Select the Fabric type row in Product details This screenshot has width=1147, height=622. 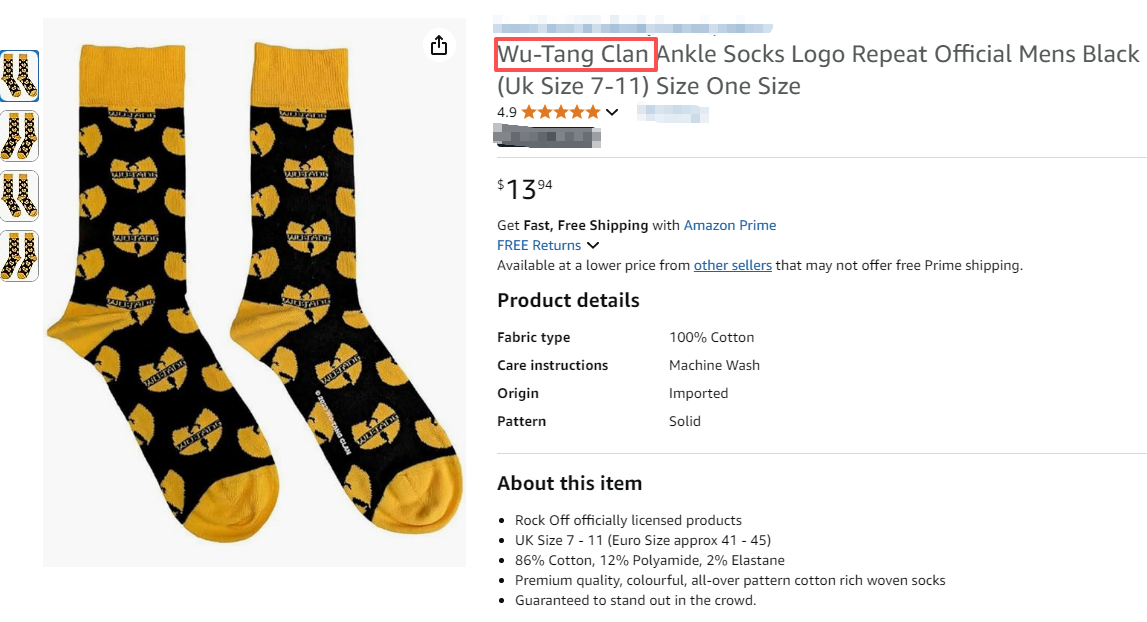tap(533, 337)
